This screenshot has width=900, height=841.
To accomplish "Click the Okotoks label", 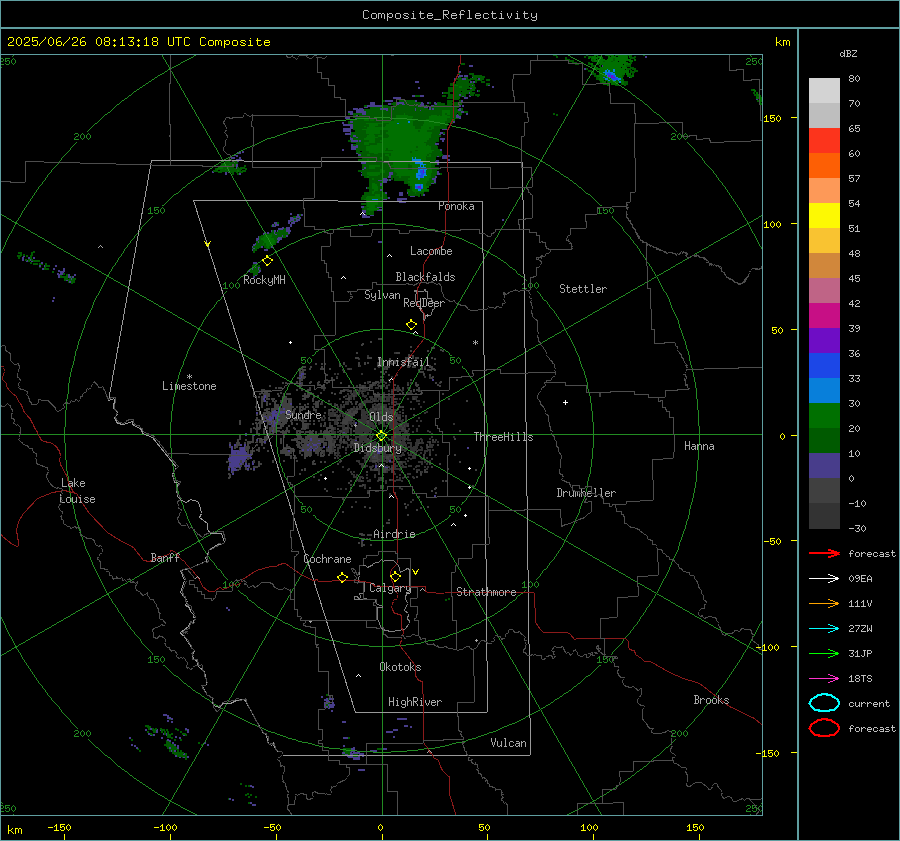I will pyautogui.click(x=400, y=667).
